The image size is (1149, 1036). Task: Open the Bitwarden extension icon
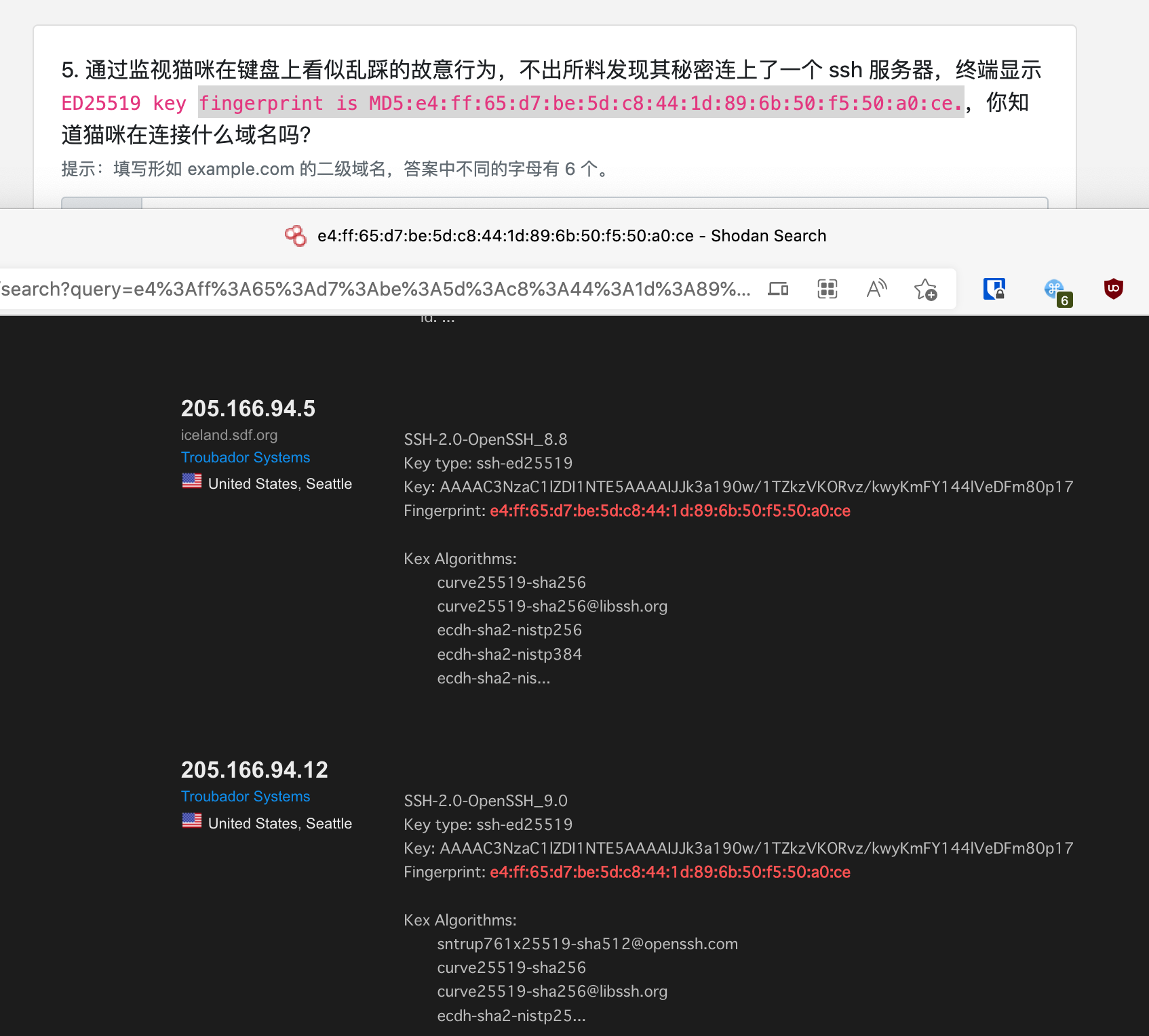994,290
